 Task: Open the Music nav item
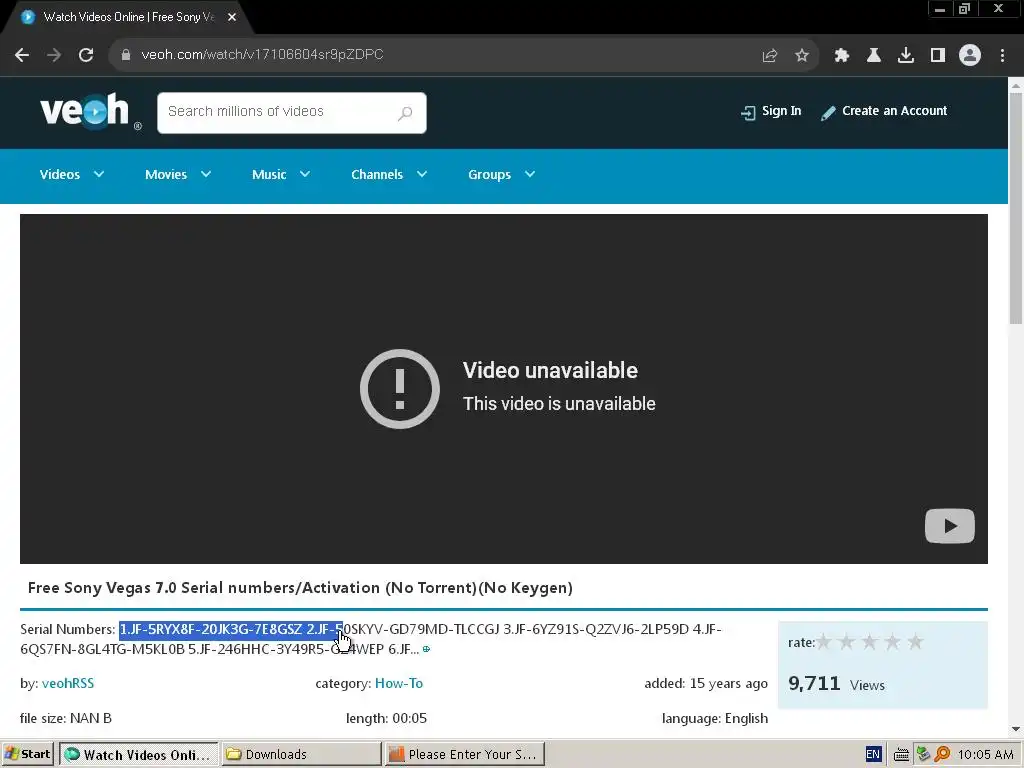point(269,174)
